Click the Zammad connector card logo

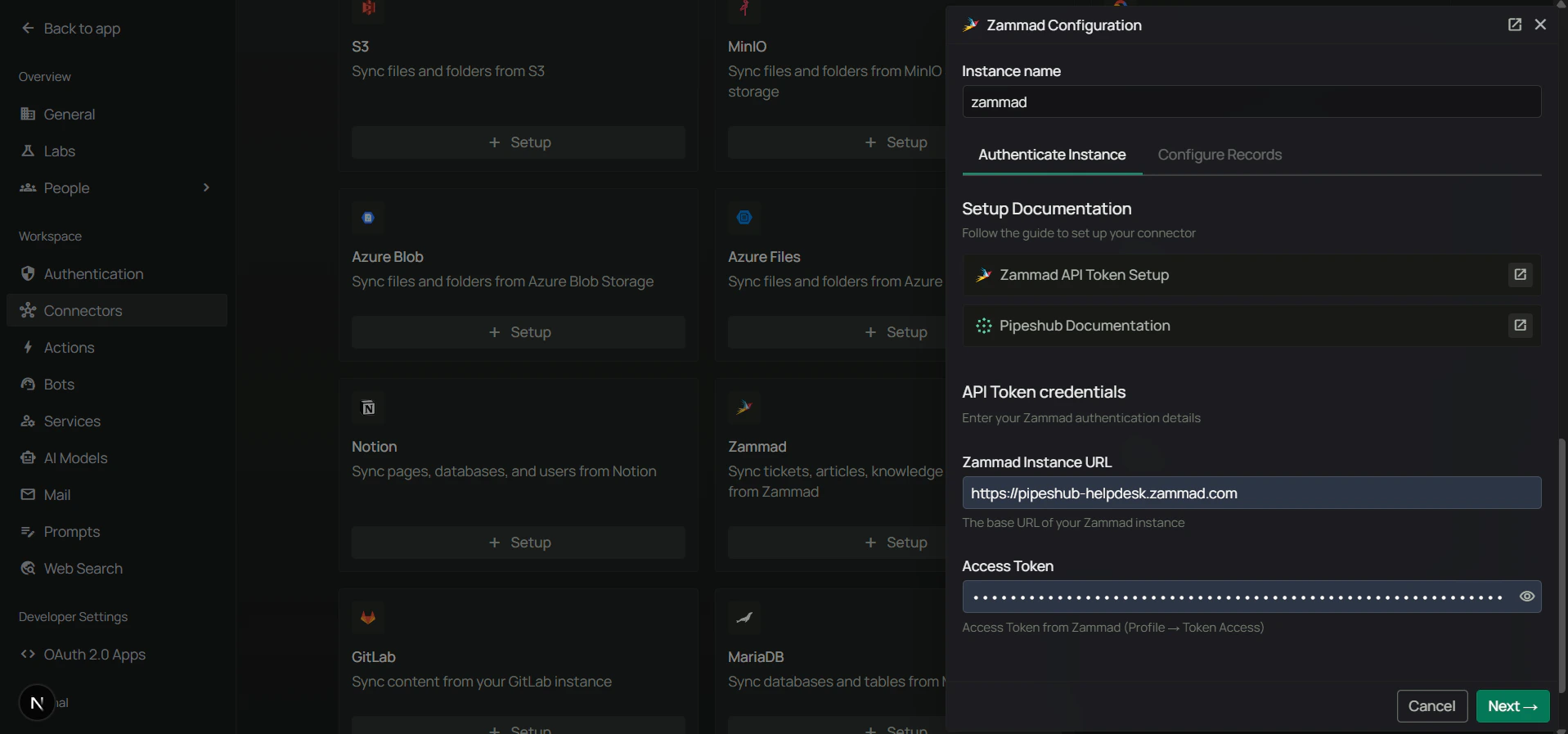[x=744, y=408]
